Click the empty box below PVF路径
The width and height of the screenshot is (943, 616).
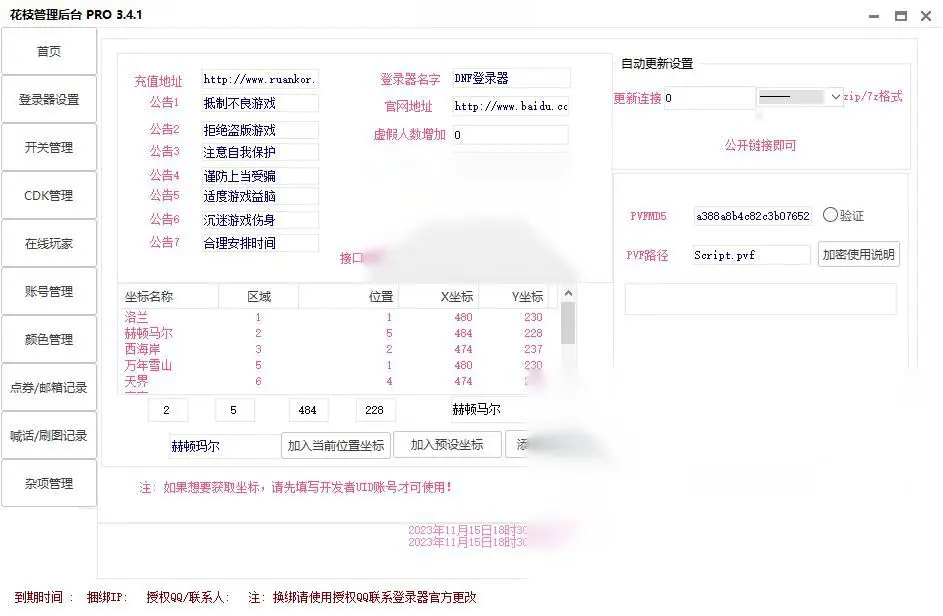click(761, 299)
